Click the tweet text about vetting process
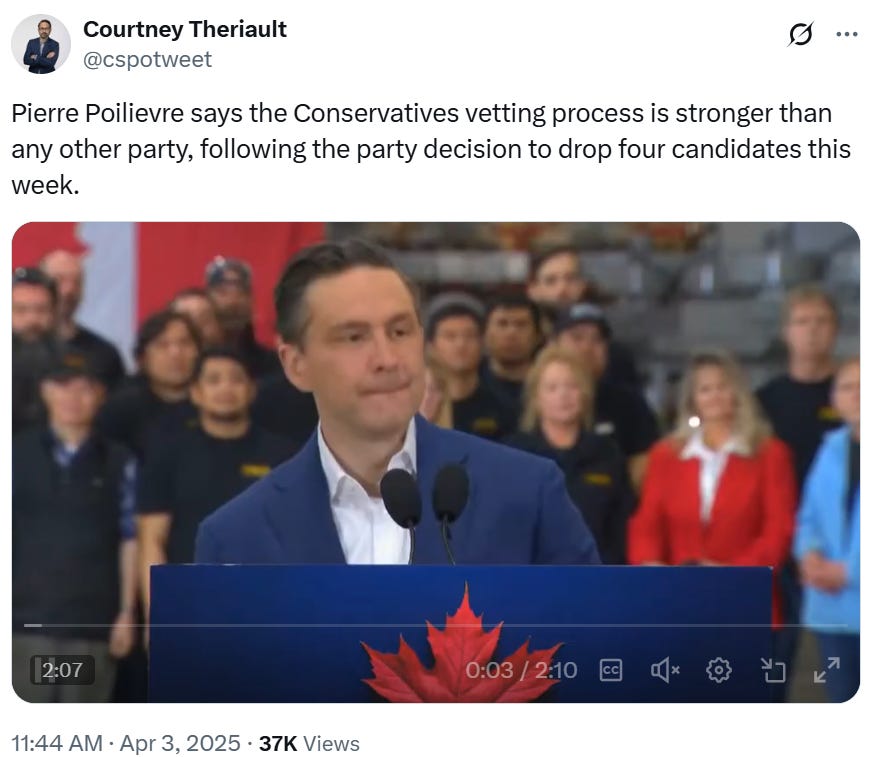 point(431,149)
